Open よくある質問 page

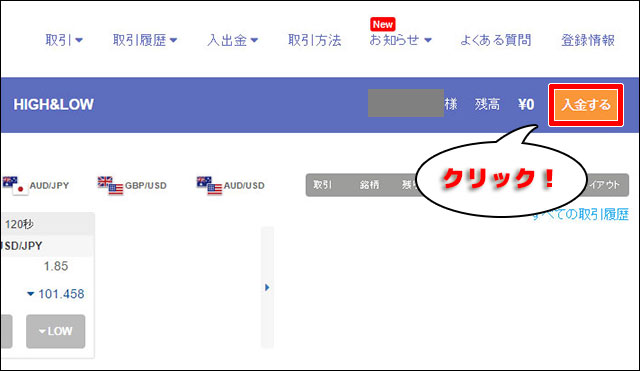[496, 40]
